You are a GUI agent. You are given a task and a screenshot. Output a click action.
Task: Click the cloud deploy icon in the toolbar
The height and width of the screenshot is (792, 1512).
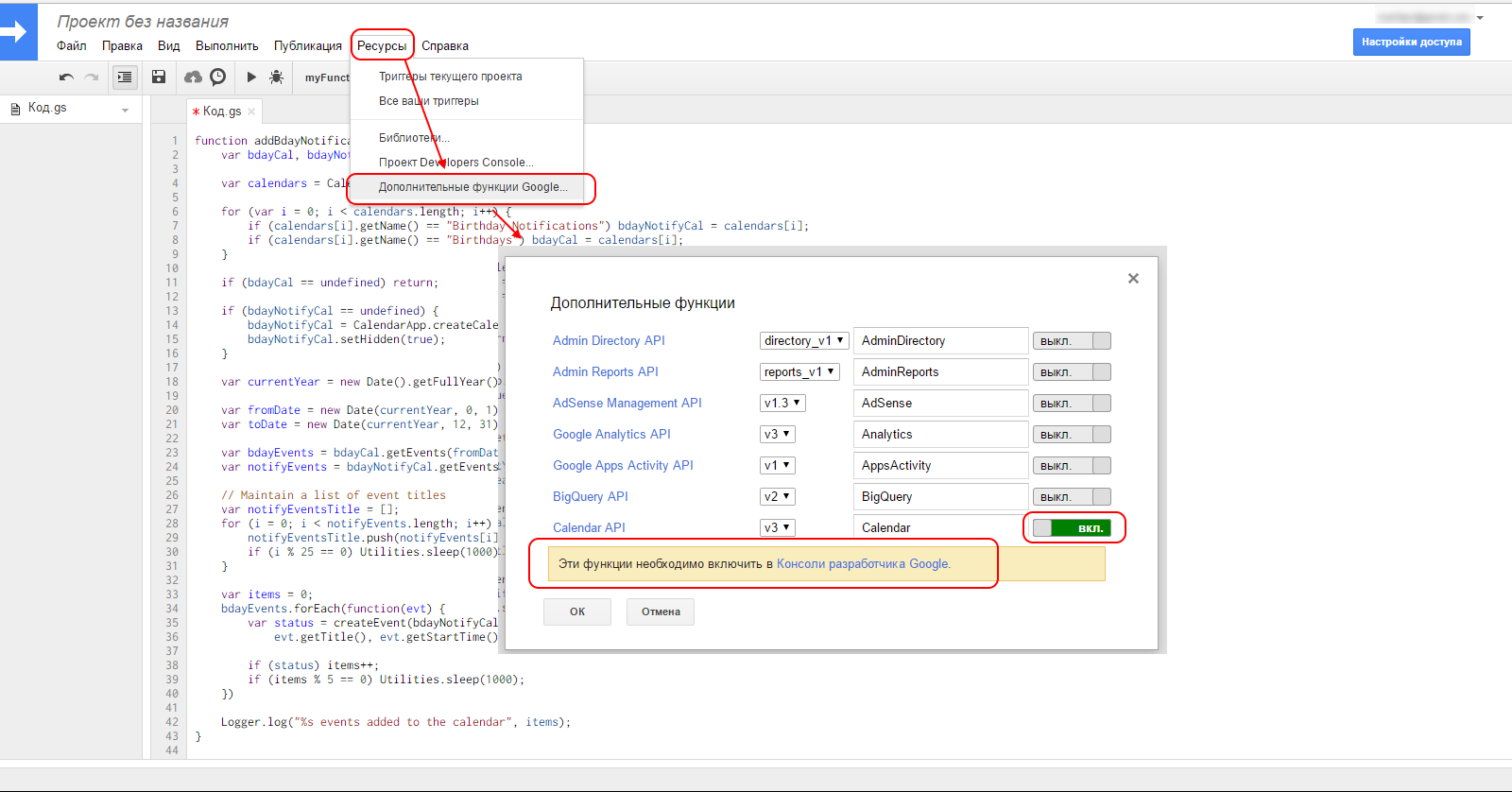[x=193, y=77]
